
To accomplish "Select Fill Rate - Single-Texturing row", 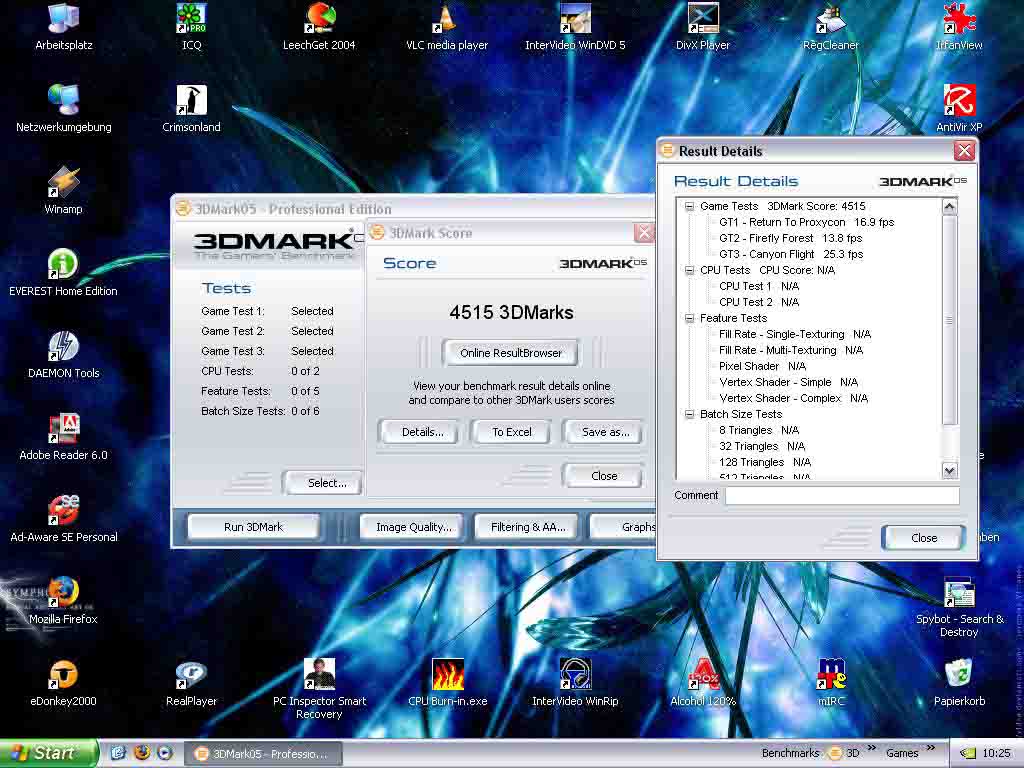I will (795, 334).
